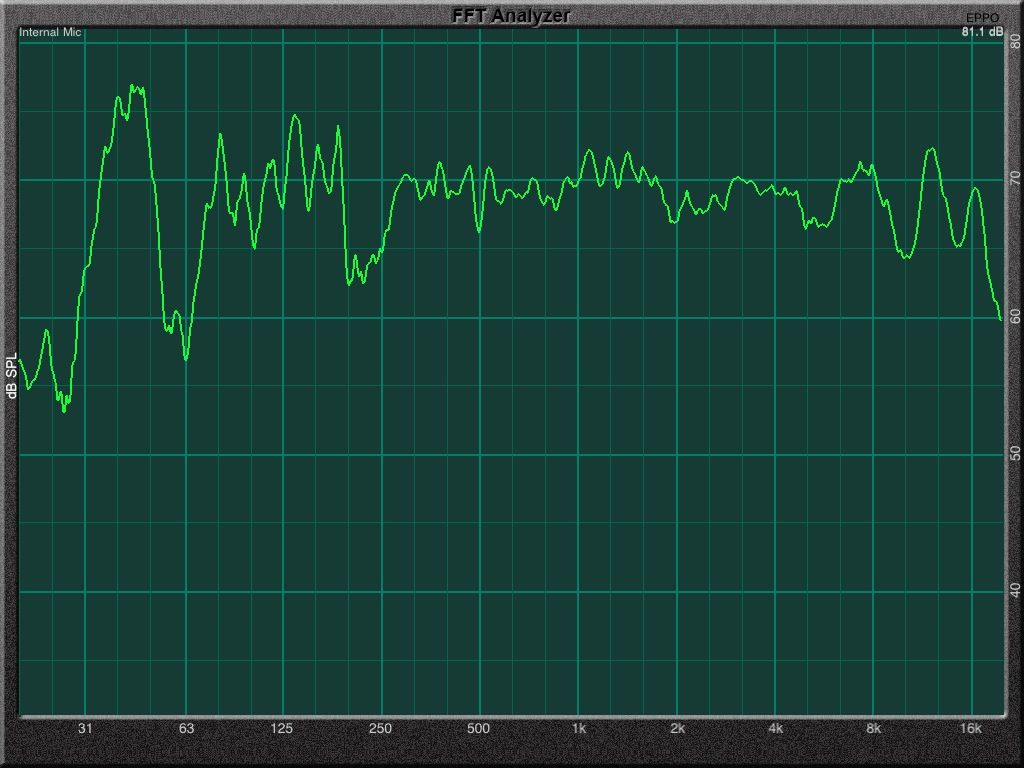Click the 8k frequency label
The image size is (1024, 768).
(873, 728)
